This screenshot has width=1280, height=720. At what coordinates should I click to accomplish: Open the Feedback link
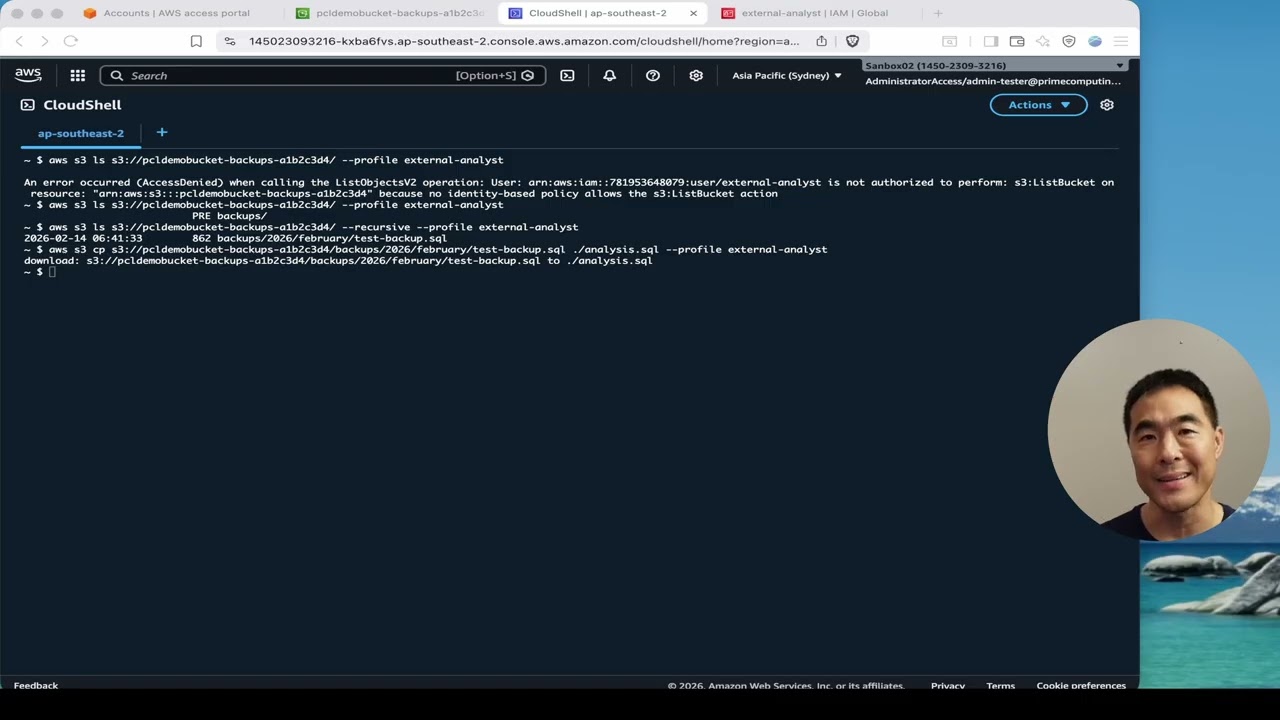(36, 685)
